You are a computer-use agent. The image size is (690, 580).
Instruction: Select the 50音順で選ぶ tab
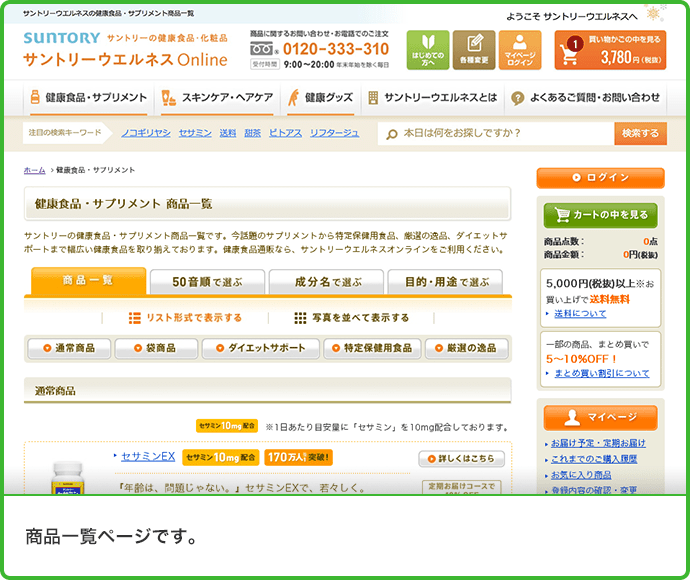coord(207,282)
